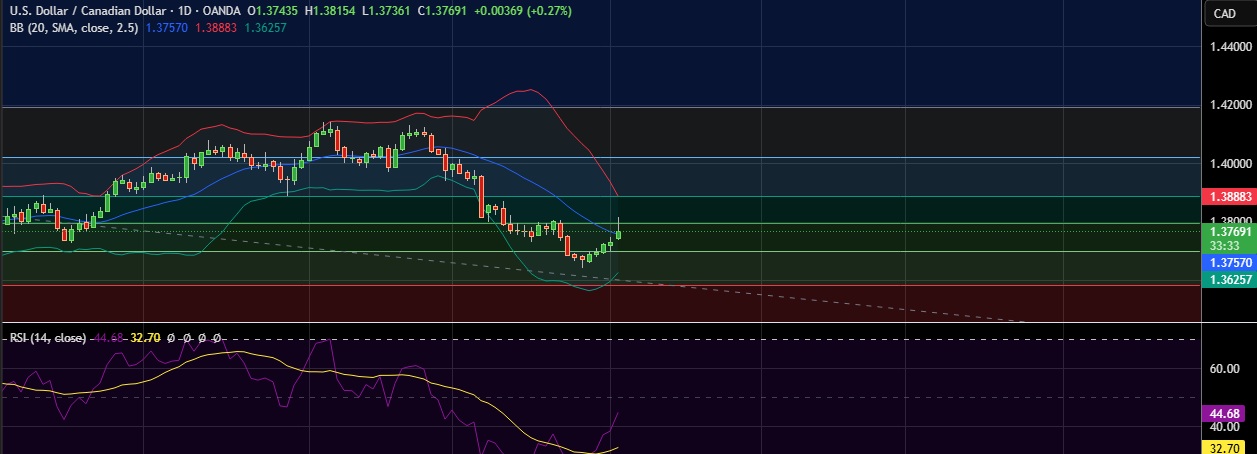The height and width of the screenshot is (454, 1257).
Task: Click the green 1.37691 last price label
Action: 1228,230
